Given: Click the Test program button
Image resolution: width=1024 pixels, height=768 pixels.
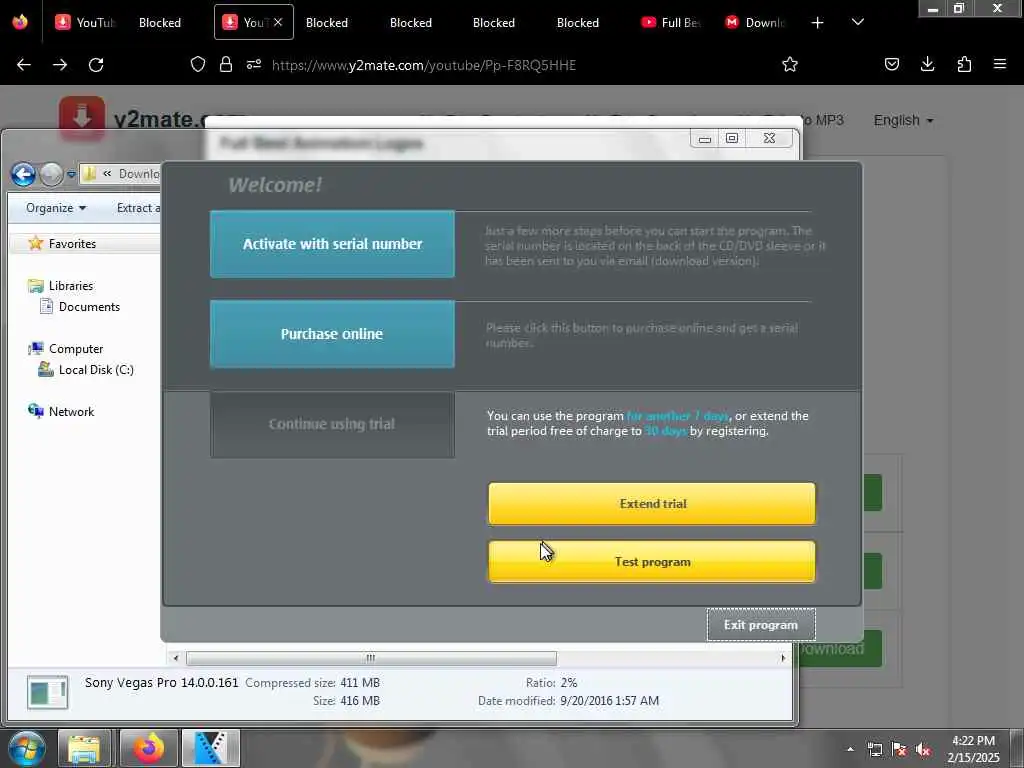Looking at the screenshot, I should (x=652, y=562).
